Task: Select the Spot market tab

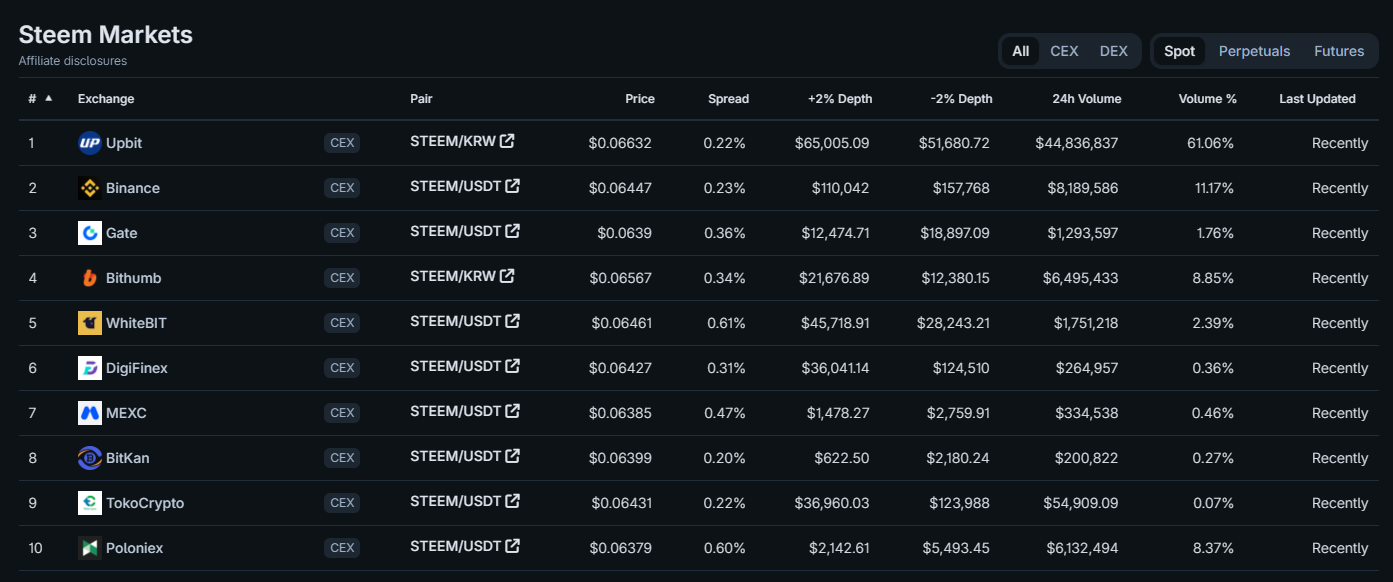Action: pyautogui.click(x=1179, y=51)
